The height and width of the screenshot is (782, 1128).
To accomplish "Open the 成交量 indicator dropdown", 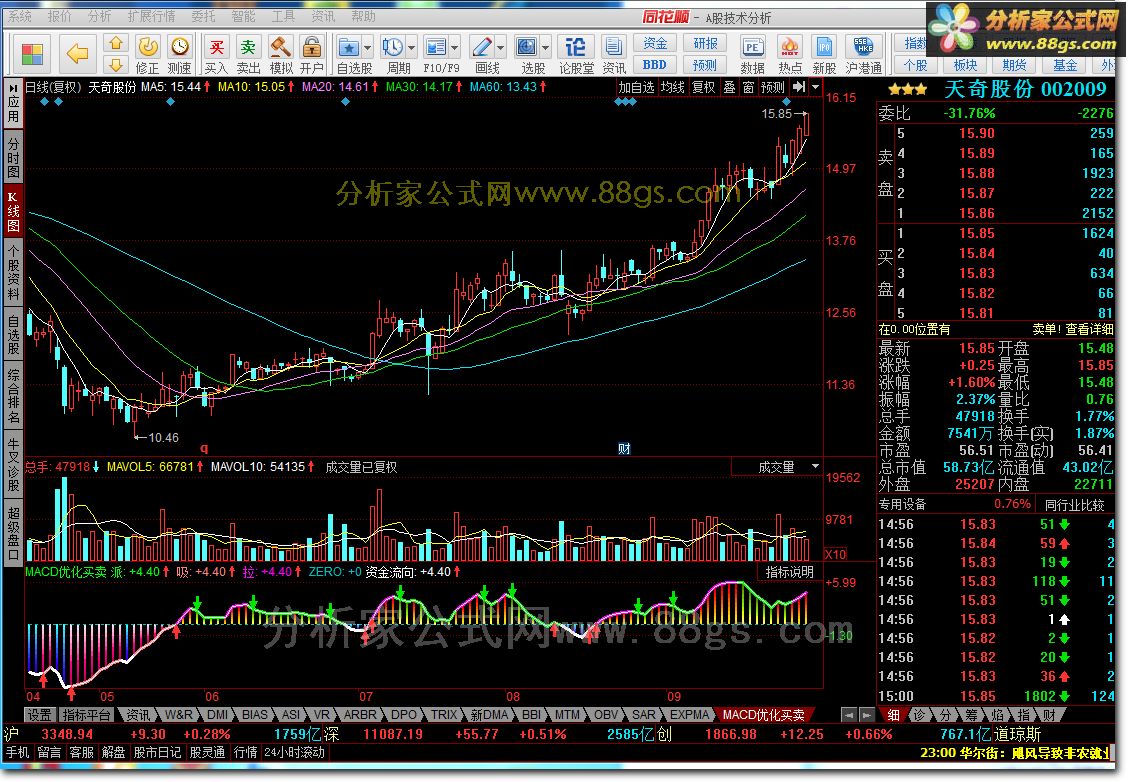I will (815, 467).
